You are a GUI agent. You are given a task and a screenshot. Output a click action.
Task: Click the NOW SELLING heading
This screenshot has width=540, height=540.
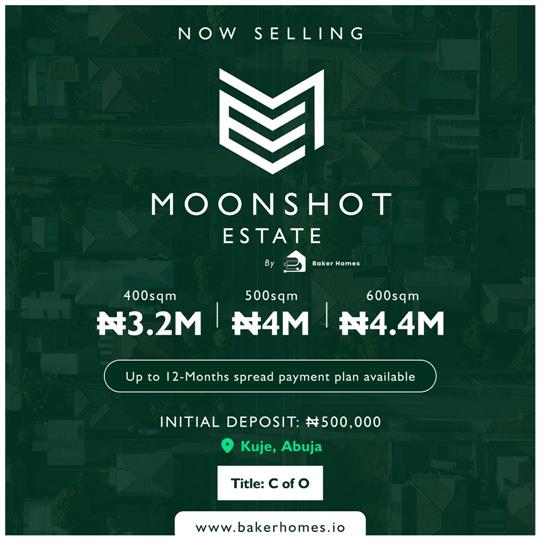pos(271,33)
